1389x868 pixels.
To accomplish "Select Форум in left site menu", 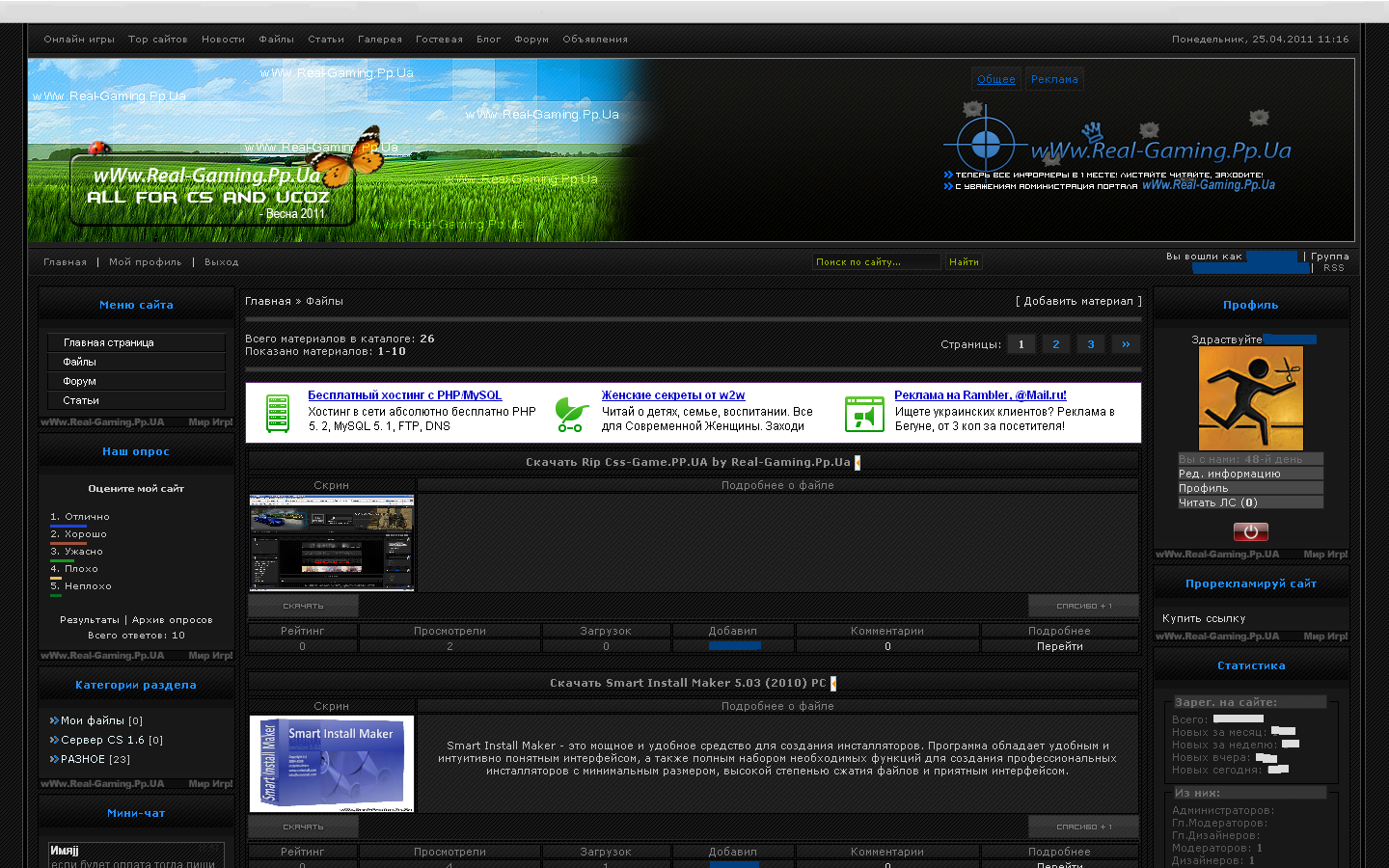I will click(136, 381).
